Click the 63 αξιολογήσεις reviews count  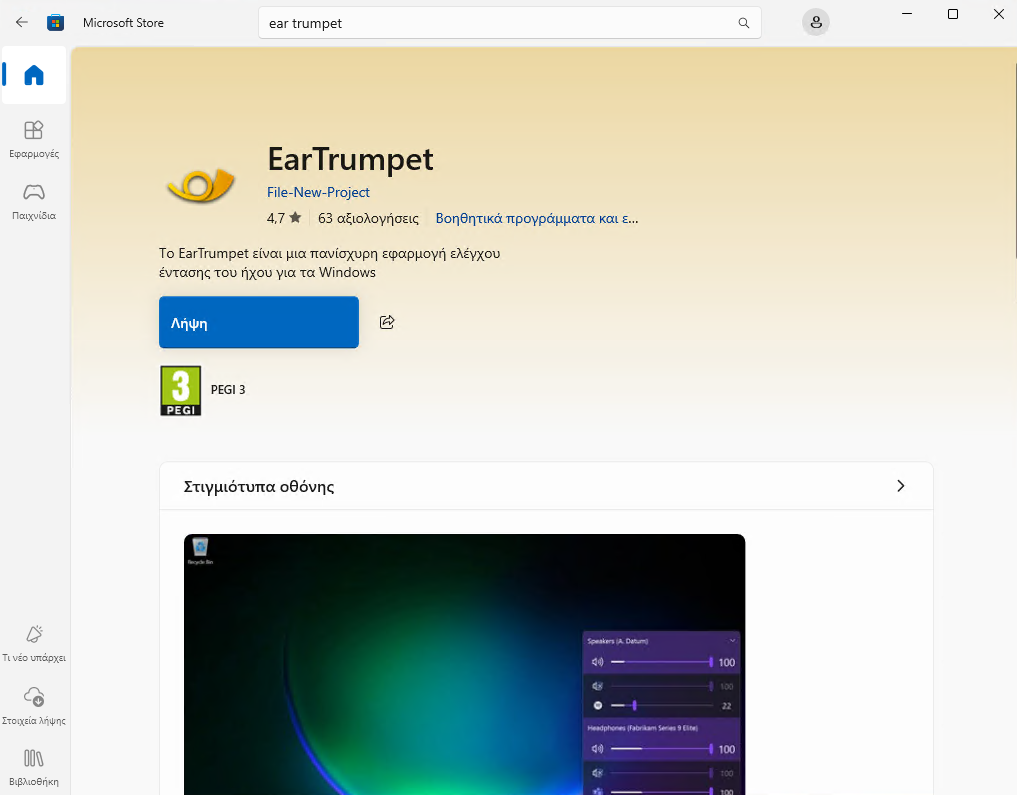click(x=368, y=218)
